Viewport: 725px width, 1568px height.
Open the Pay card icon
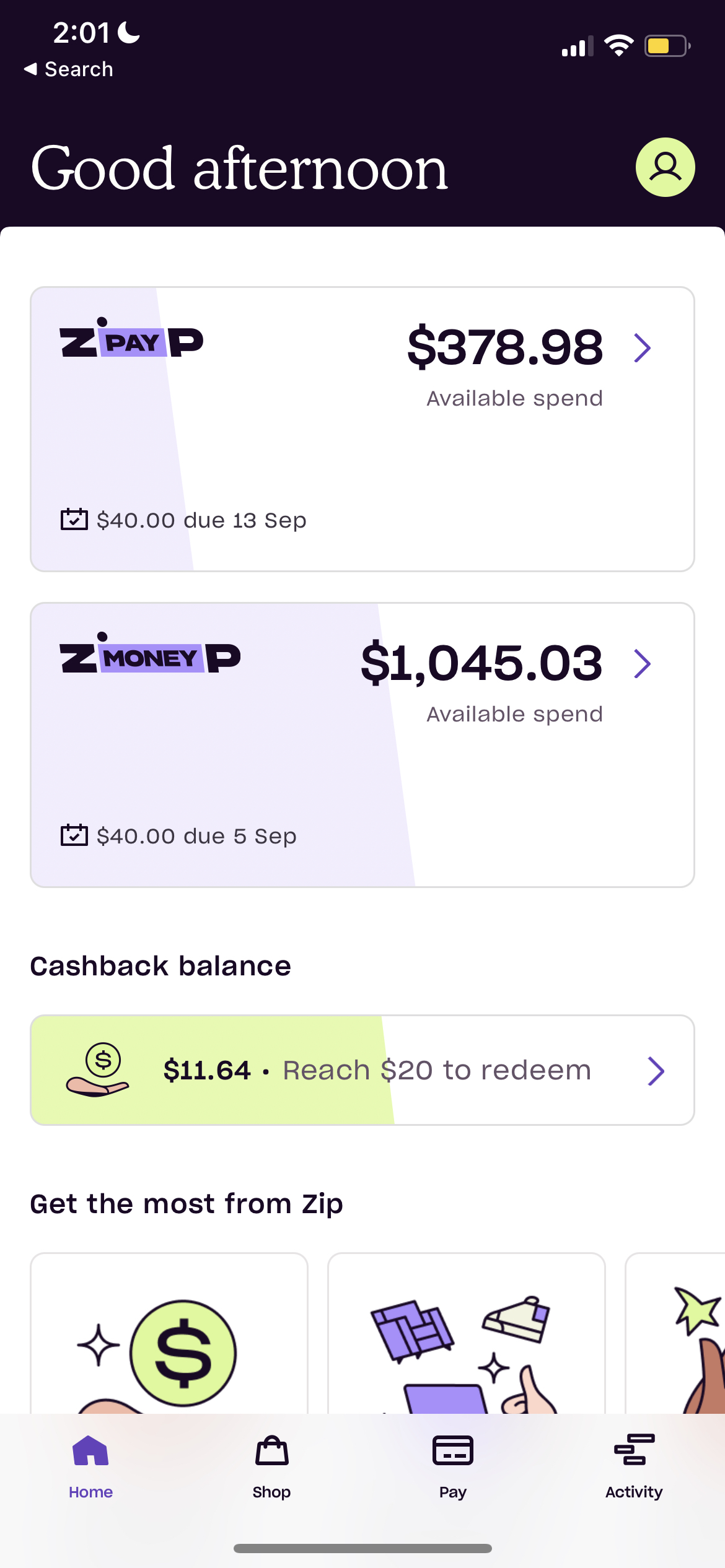(452, 1449)
